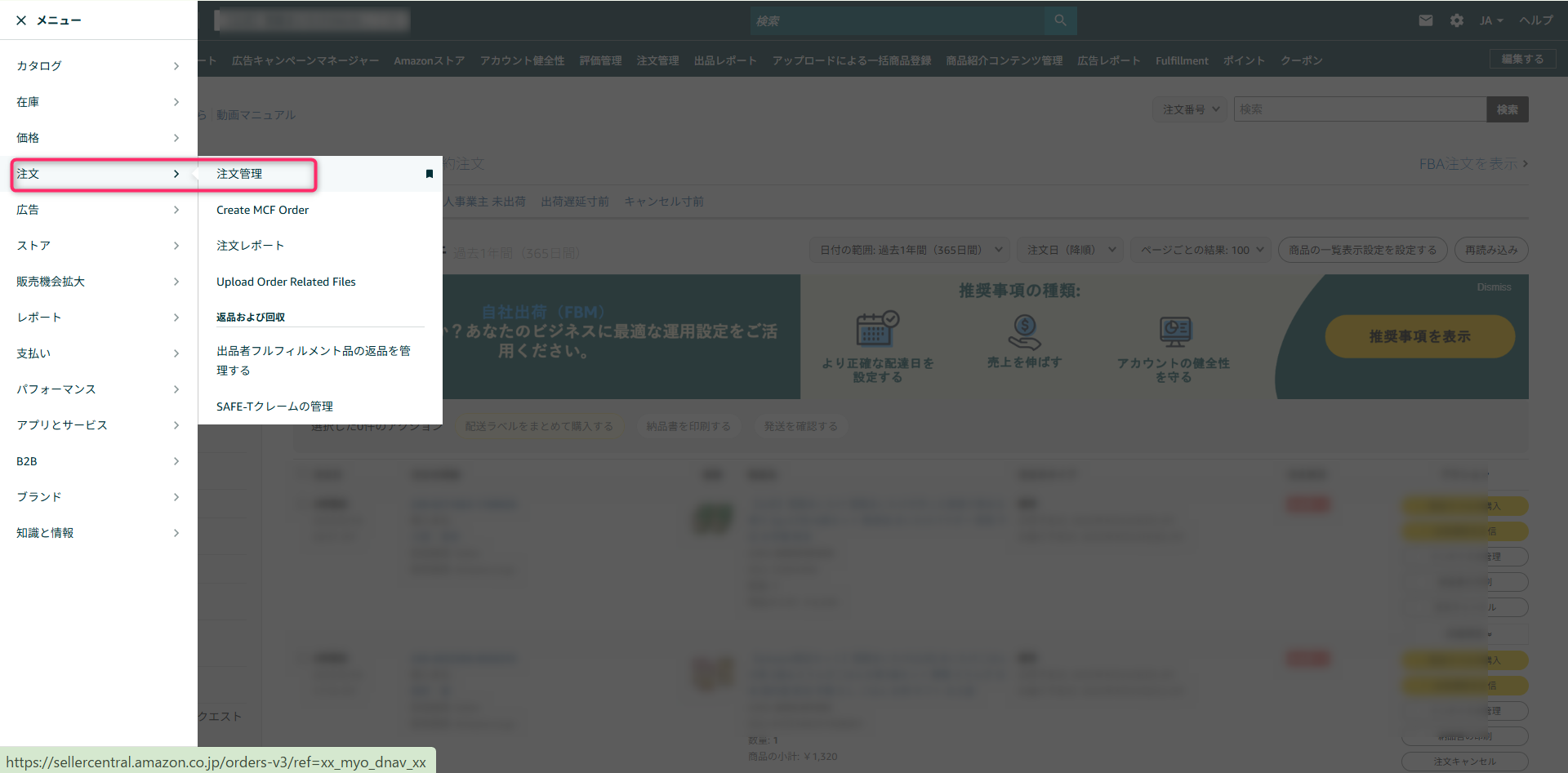Viewport: 1568px width, 773px height.
Task: Close the menu with the X icon
Action: coord(21,20)
